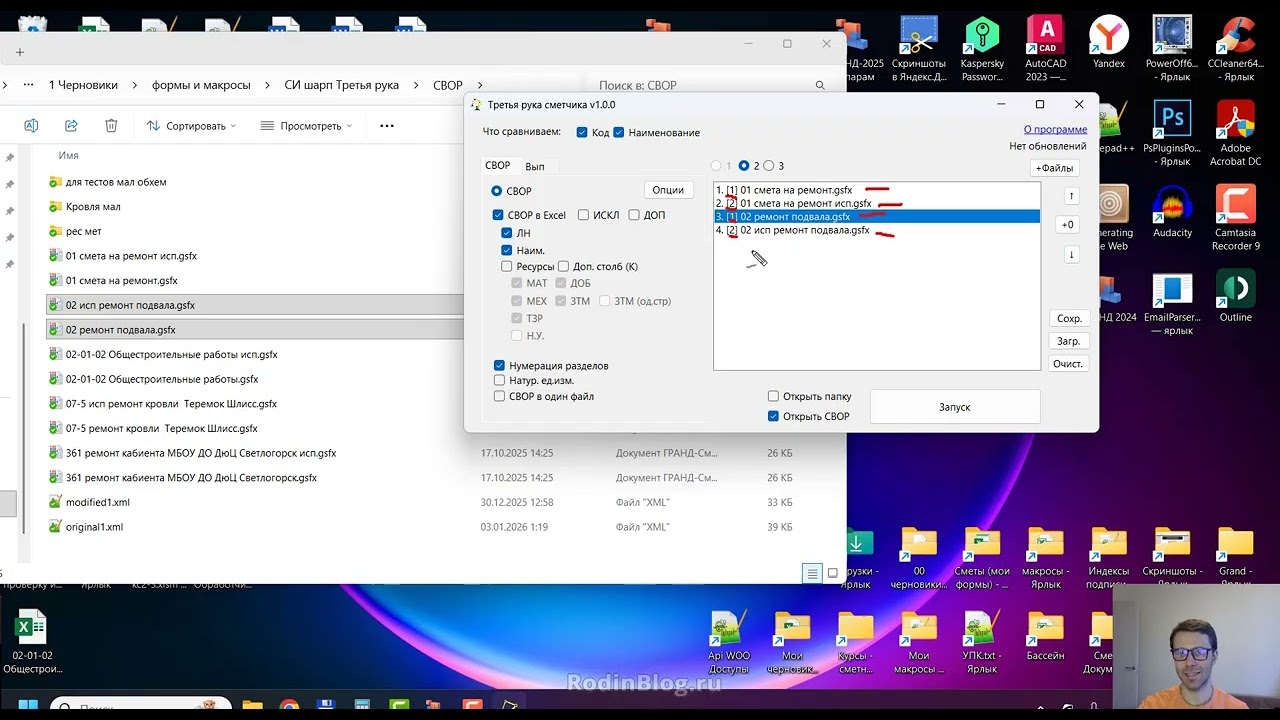Viewport: 1280px width, 720px height.
Task: Switch to the СВОР tab
Action: [497, 166]
